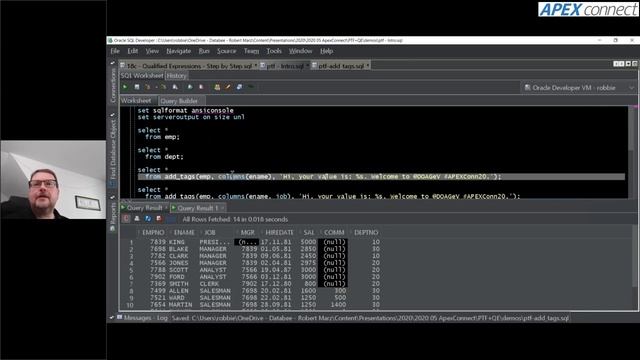Click the EMPNO column header
Viewport: 640px width, 360px height.
coord(153,232)
